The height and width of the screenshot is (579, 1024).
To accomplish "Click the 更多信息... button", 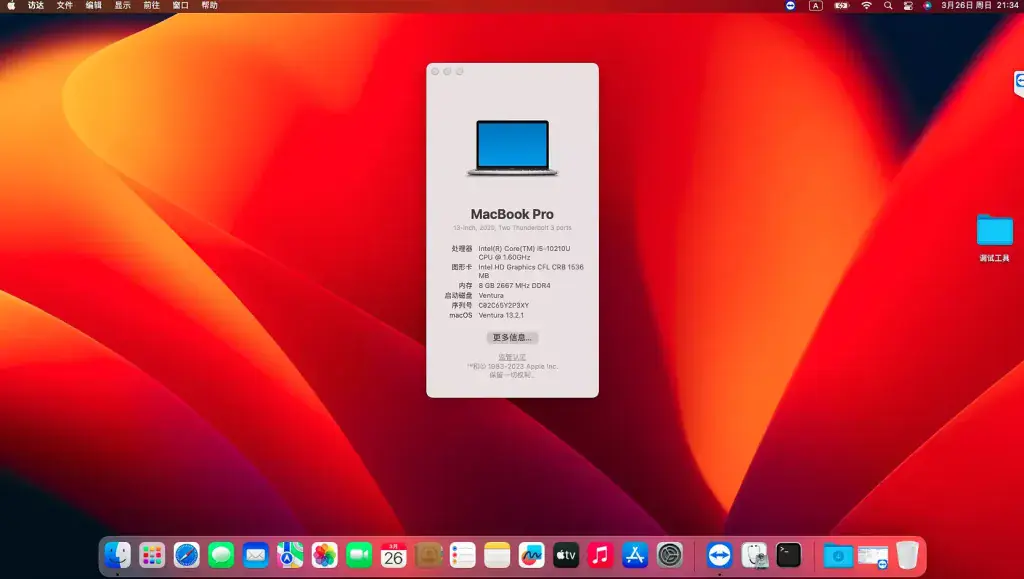I will pos(512,337).
